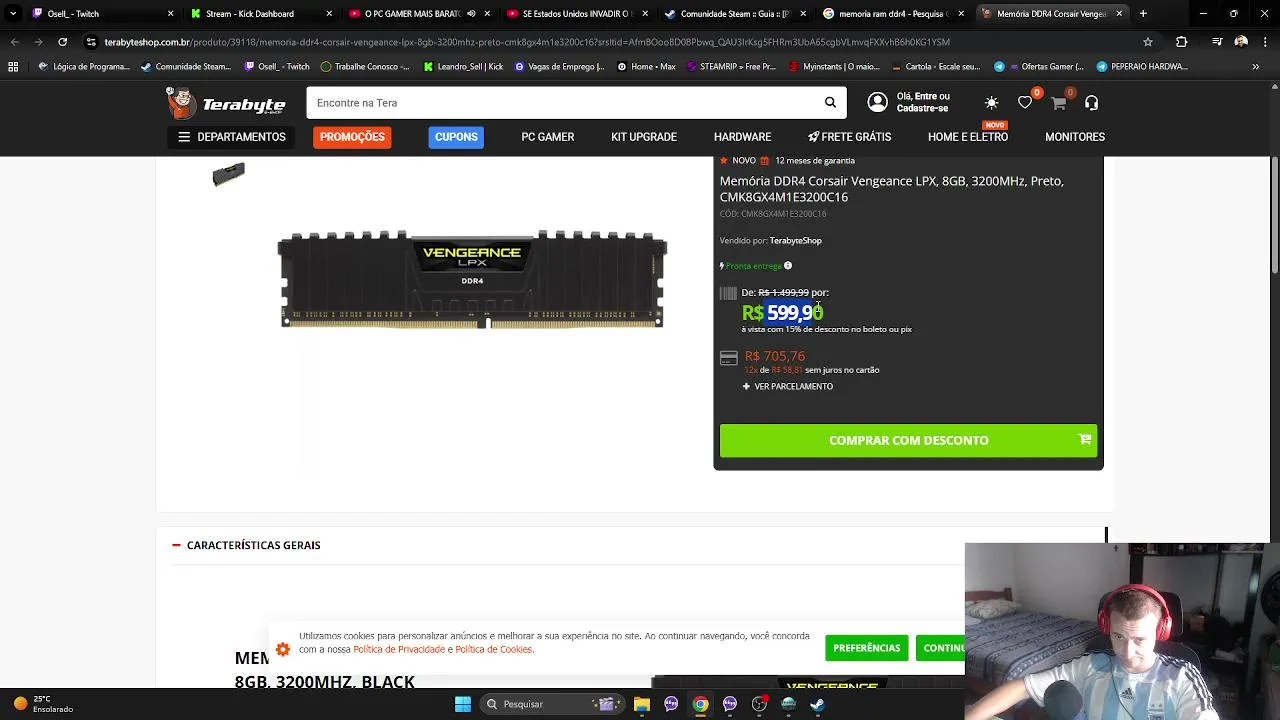
Task: Expand VER PARCELAMENTO installment options
Action: pos(787,386)
